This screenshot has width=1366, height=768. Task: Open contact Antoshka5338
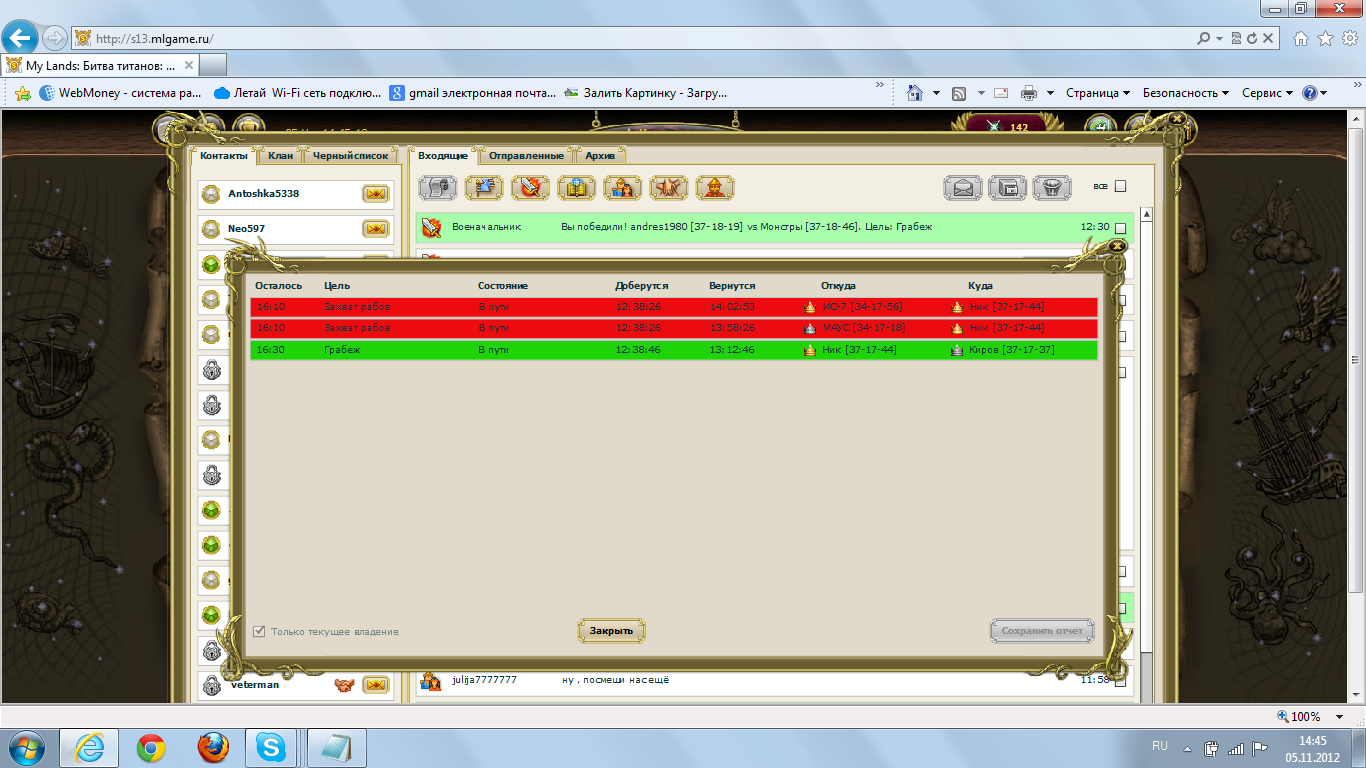263,194
